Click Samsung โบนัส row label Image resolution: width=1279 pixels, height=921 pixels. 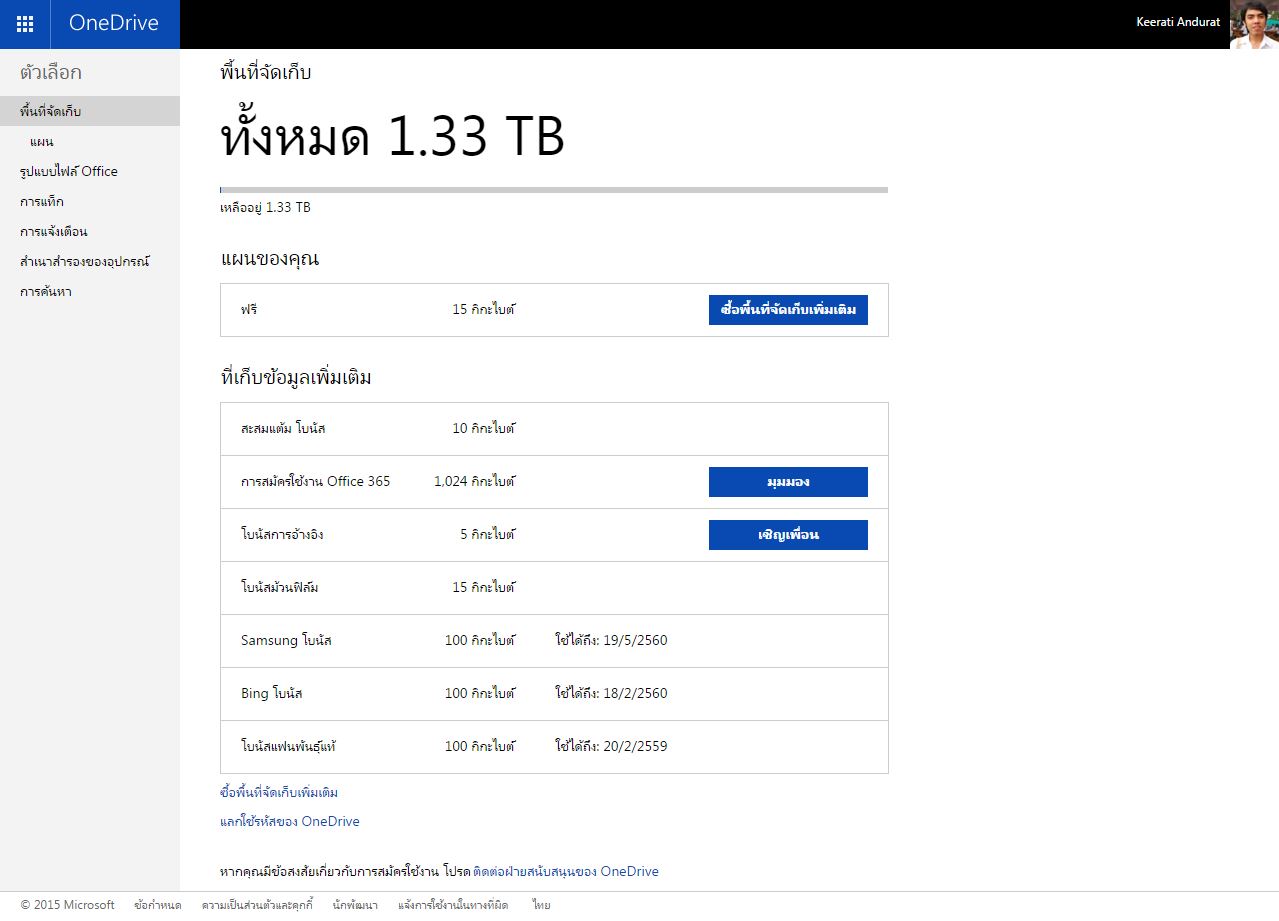[x=286, y=641]
